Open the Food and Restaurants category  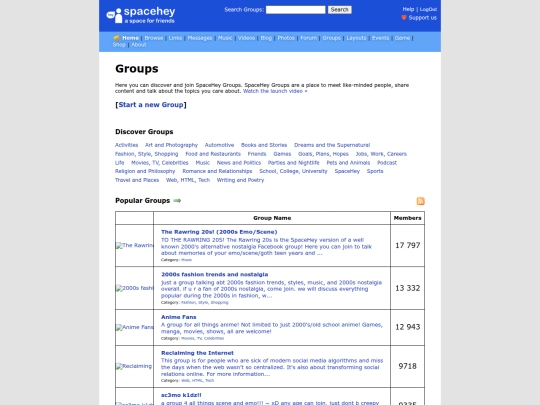tap(213, 154)
